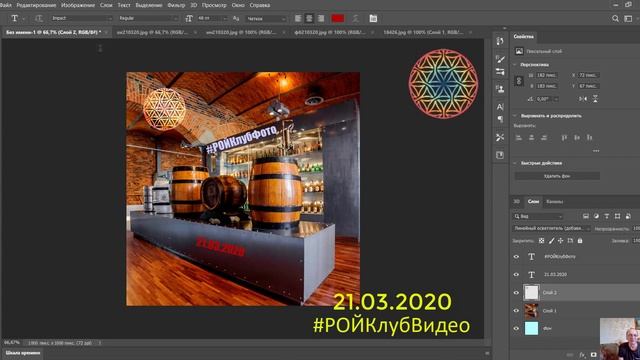Filter layers by type layers
640x360 pixels.
click(607, 216)
